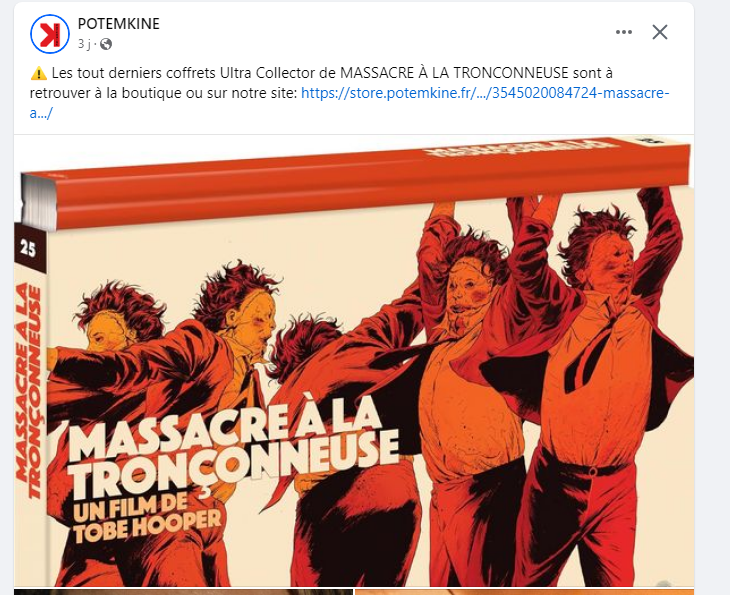The image size is (730, 595).
Task: Open the third photo thumbnail at lower right
Action: (524, 592)
